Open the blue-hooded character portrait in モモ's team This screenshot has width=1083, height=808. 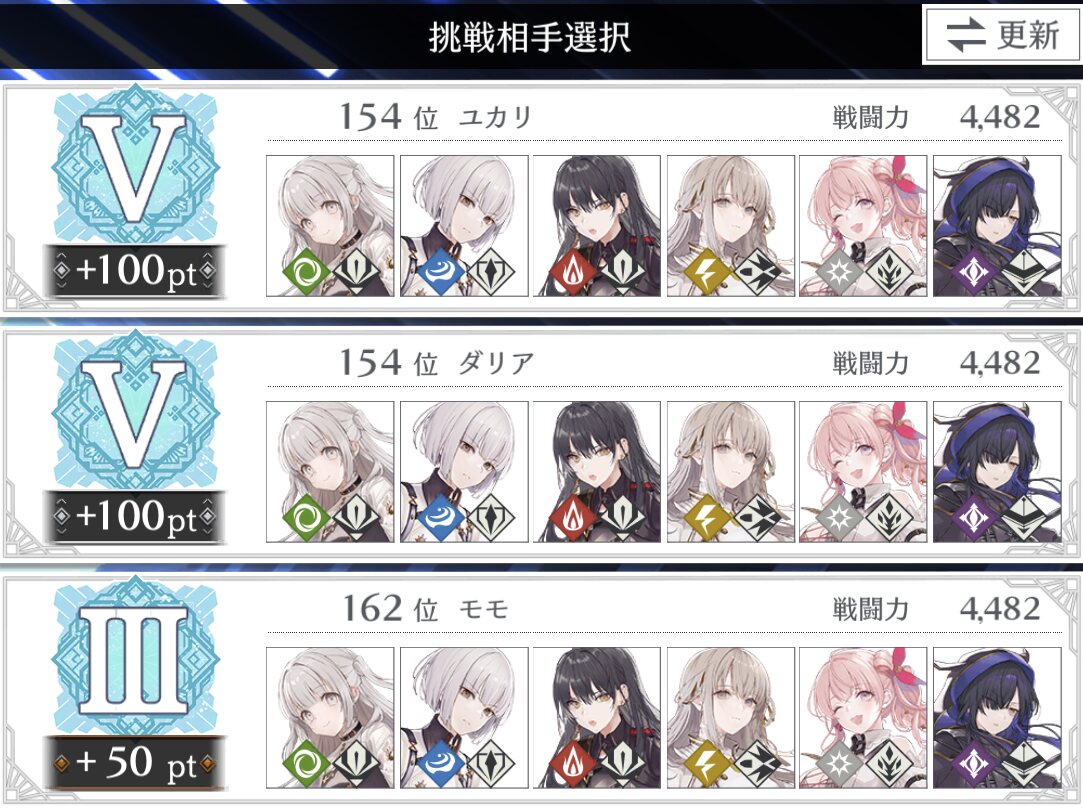click(997, 718)
